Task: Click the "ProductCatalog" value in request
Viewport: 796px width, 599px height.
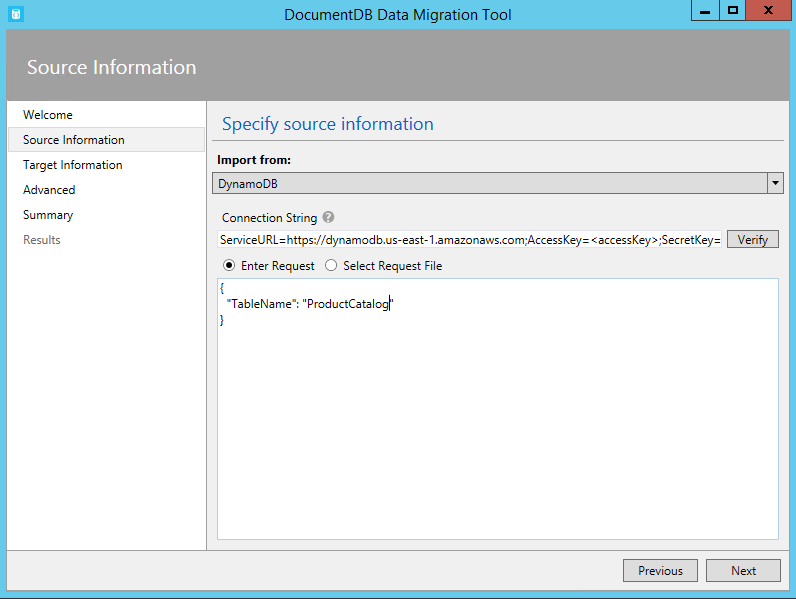Action: pyautogui.click(x=348, y=304)
